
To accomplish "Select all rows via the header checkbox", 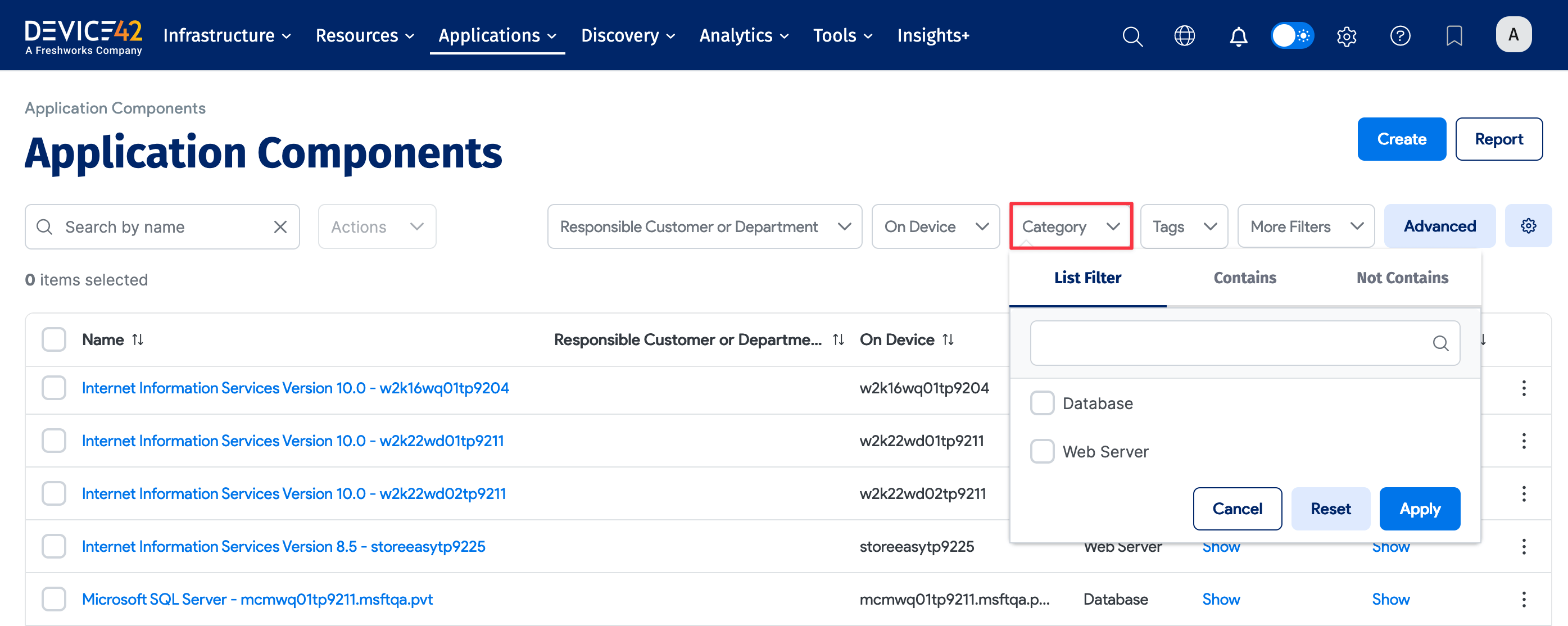I will click(x=53, y=339).
